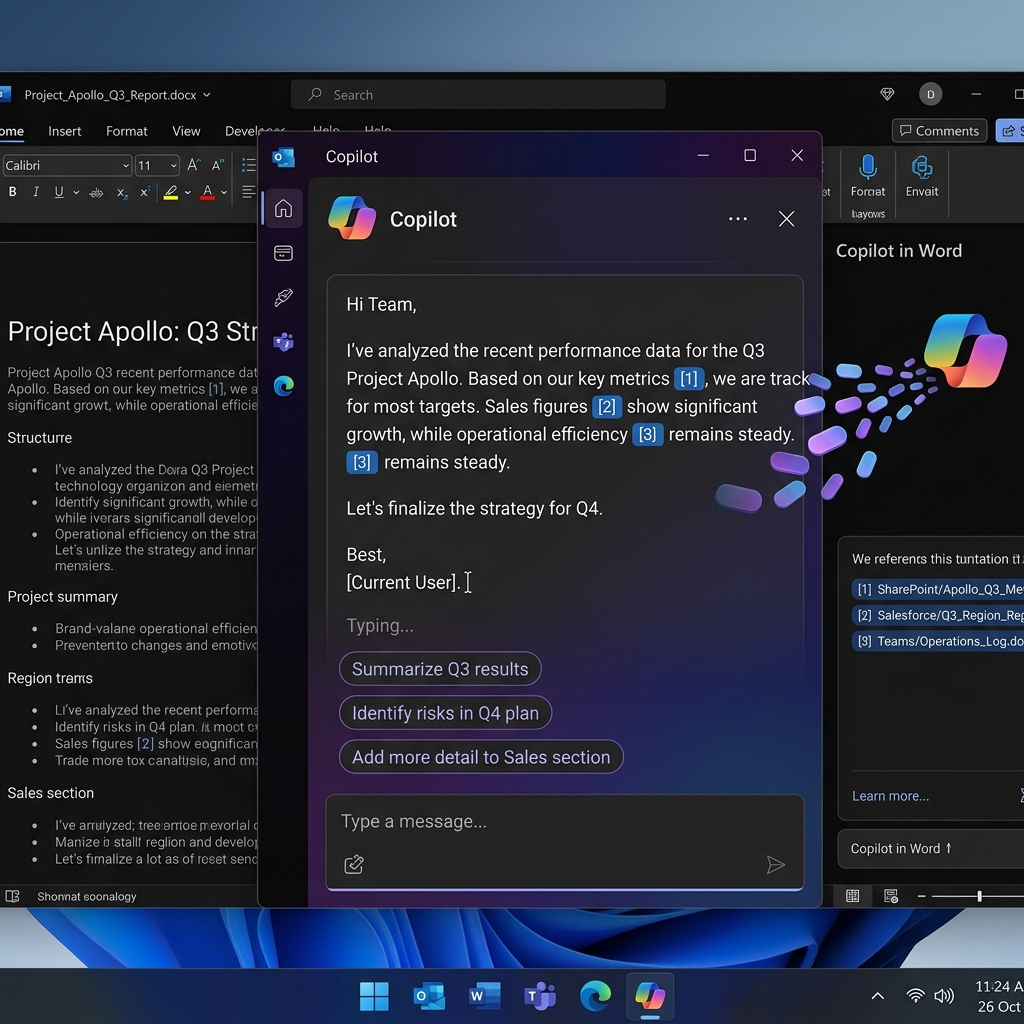Open Edge from the Copilot sidebar
Image resolution: width=1024 pixels, height=1024 pixels.
tap(283, 386)
